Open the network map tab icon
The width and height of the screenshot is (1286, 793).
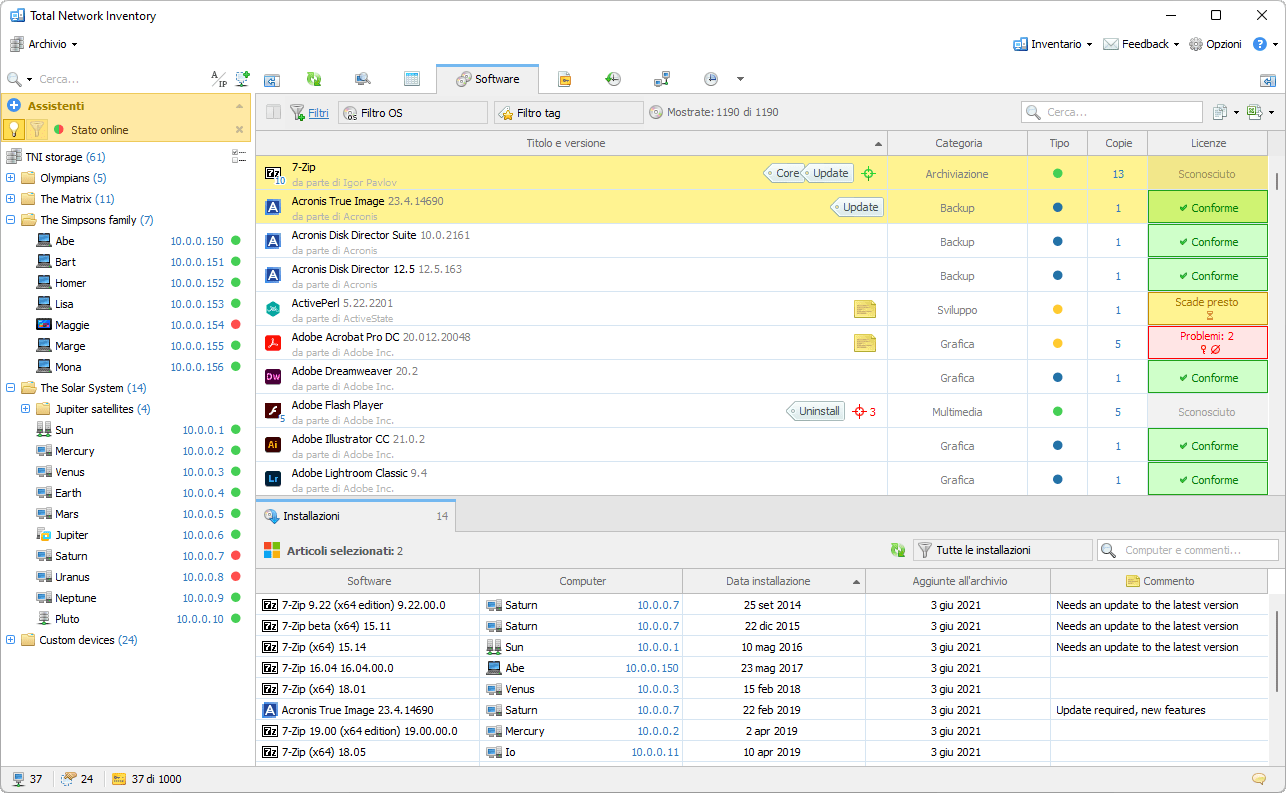[x=661, y=79]
